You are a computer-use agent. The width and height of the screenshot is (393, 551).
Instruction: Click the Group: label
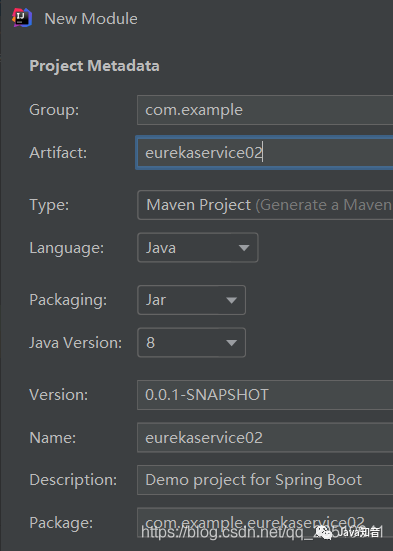(54, 110)
